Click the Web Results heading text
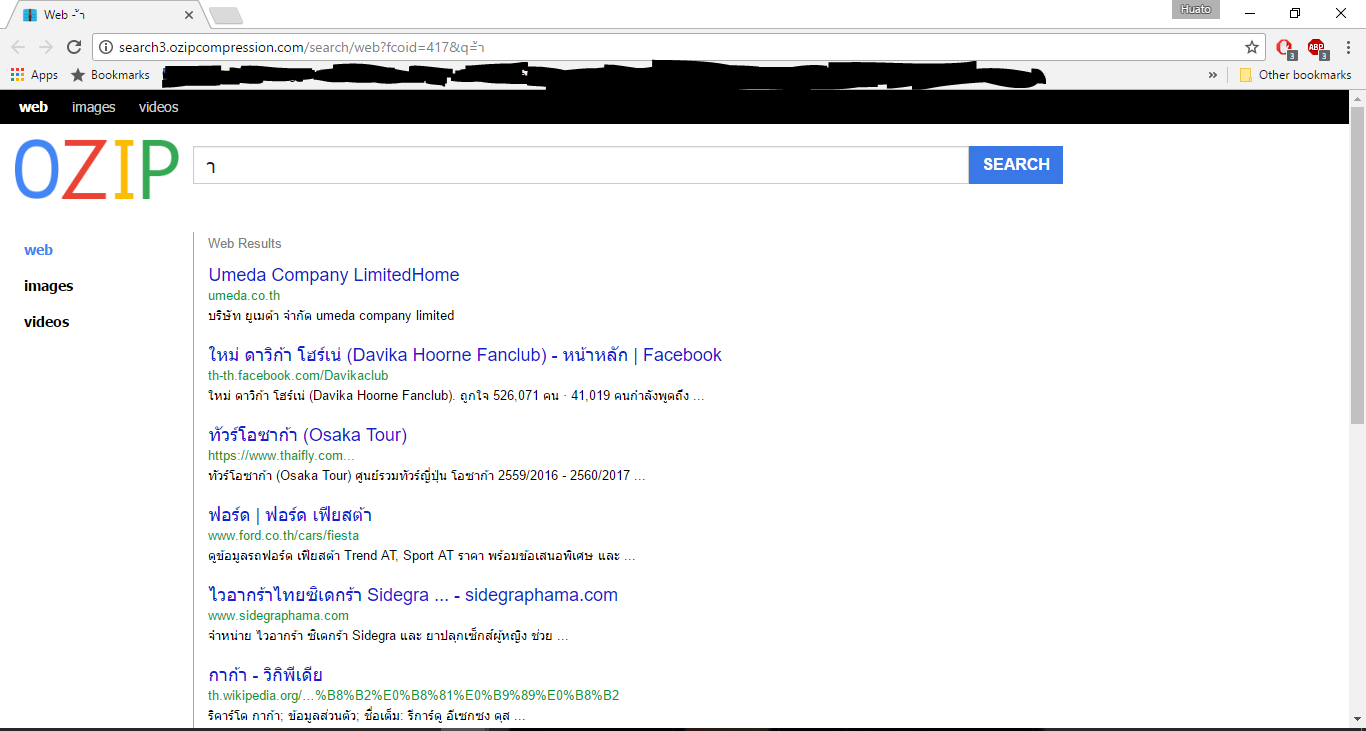This screenshot has height=731, width=1366. pos(245,243)
